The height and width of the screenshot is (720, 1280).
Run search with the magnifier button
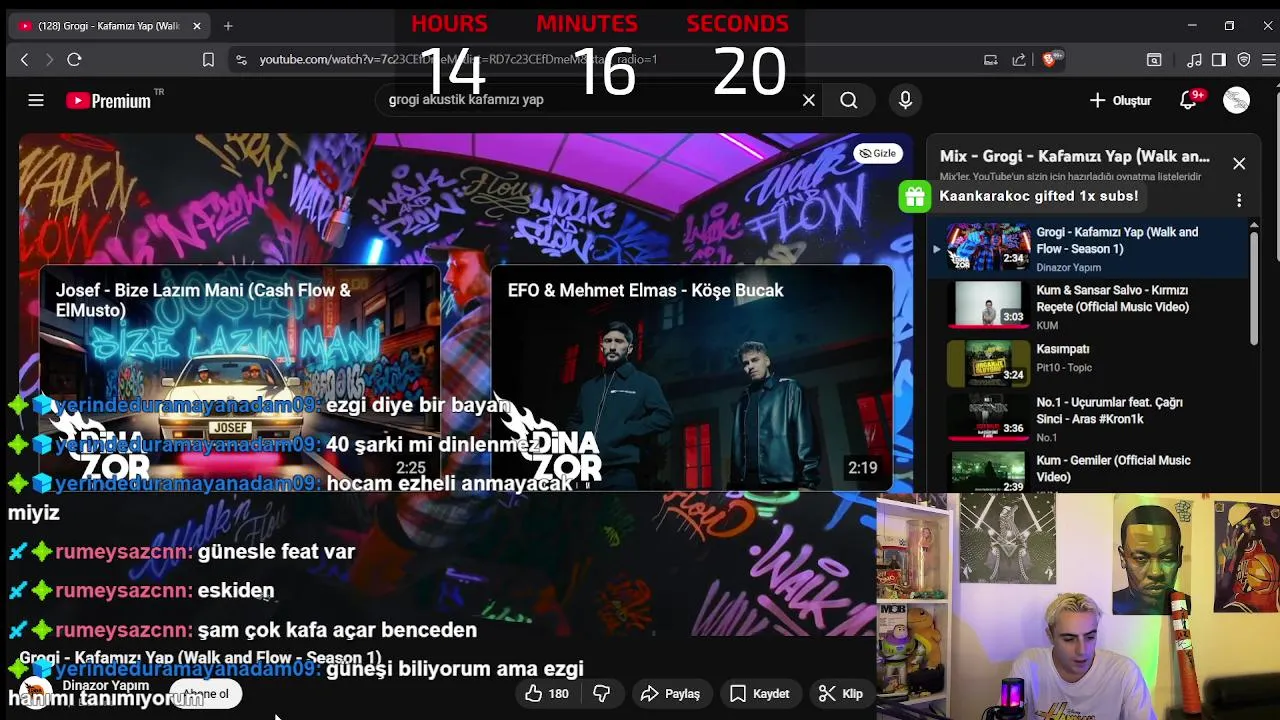pos(849,100)
